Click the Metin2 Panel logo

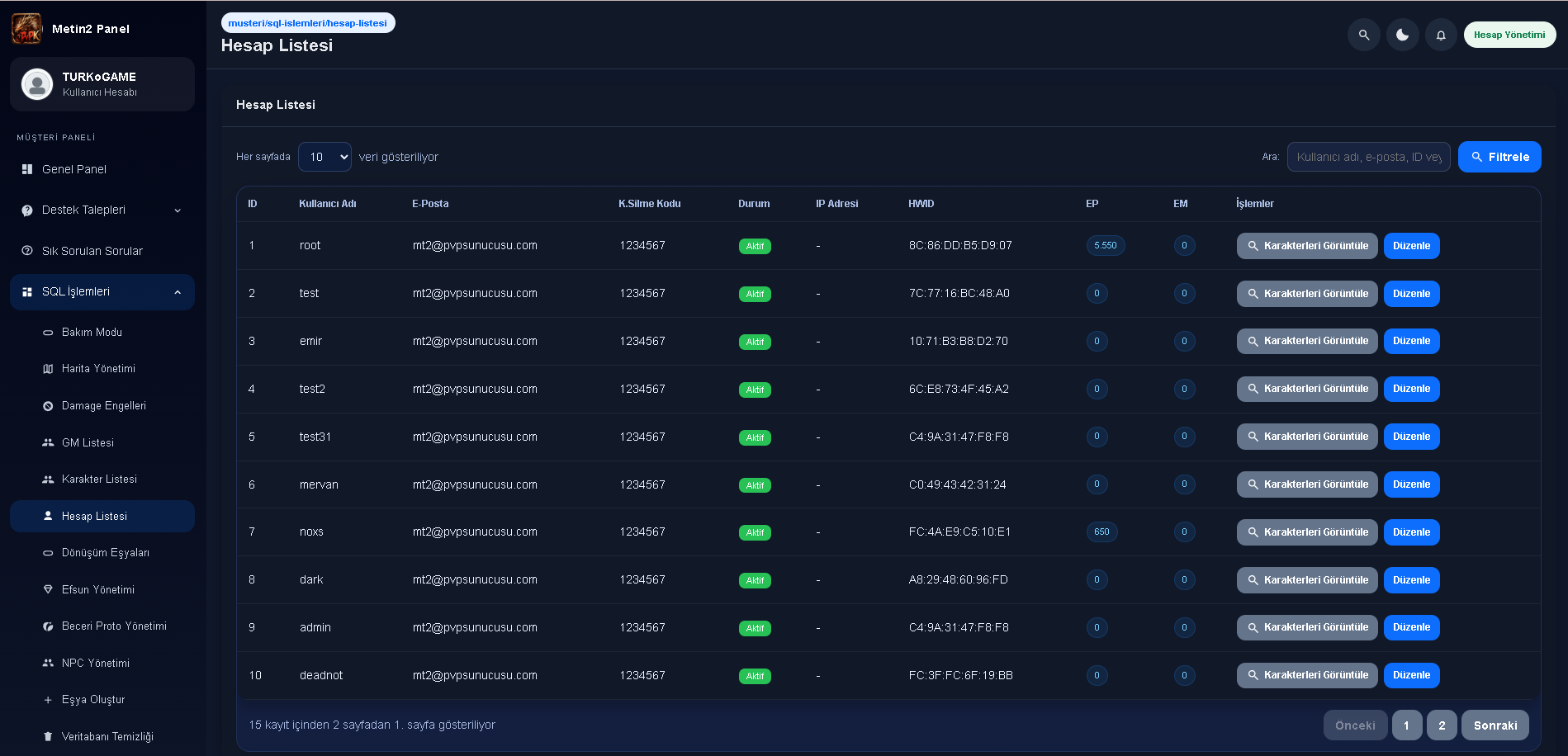27,29
